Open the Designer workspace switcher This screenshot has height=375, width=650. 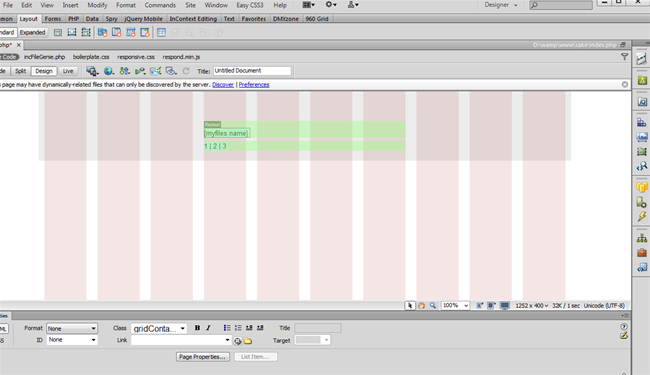point(501,5)
